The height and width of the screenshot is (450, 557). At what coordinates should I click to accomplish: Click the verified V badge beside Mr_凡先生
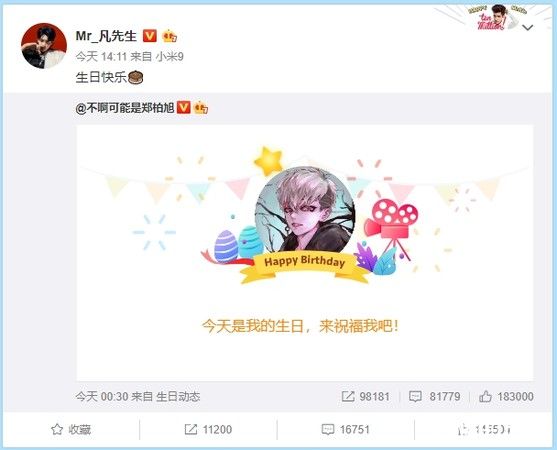tap(150, 36)
